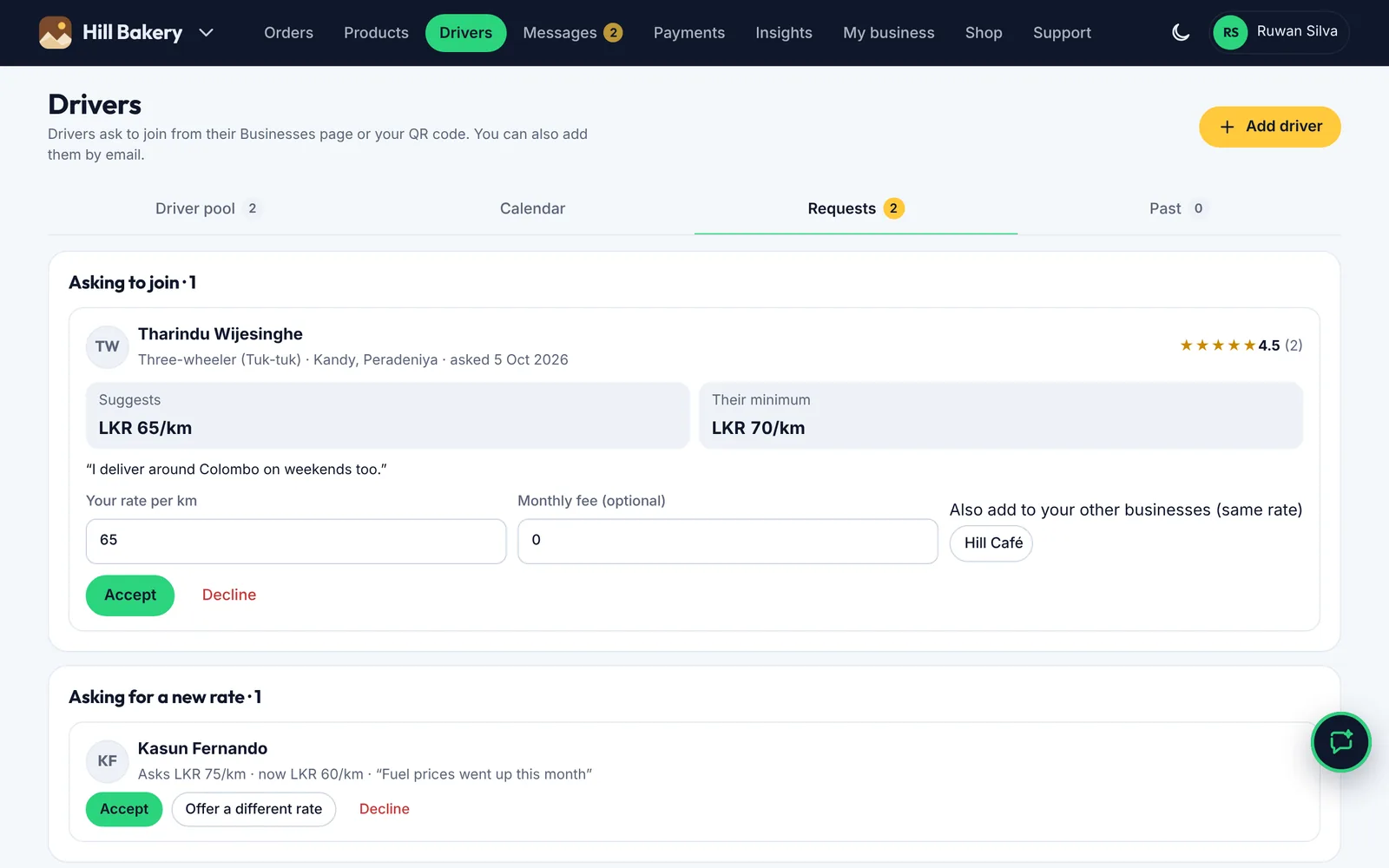1389x868 pixels.
Task: Open Ruwan Silva account menu
Action: pyautogui.click(x=1279, y=32)
